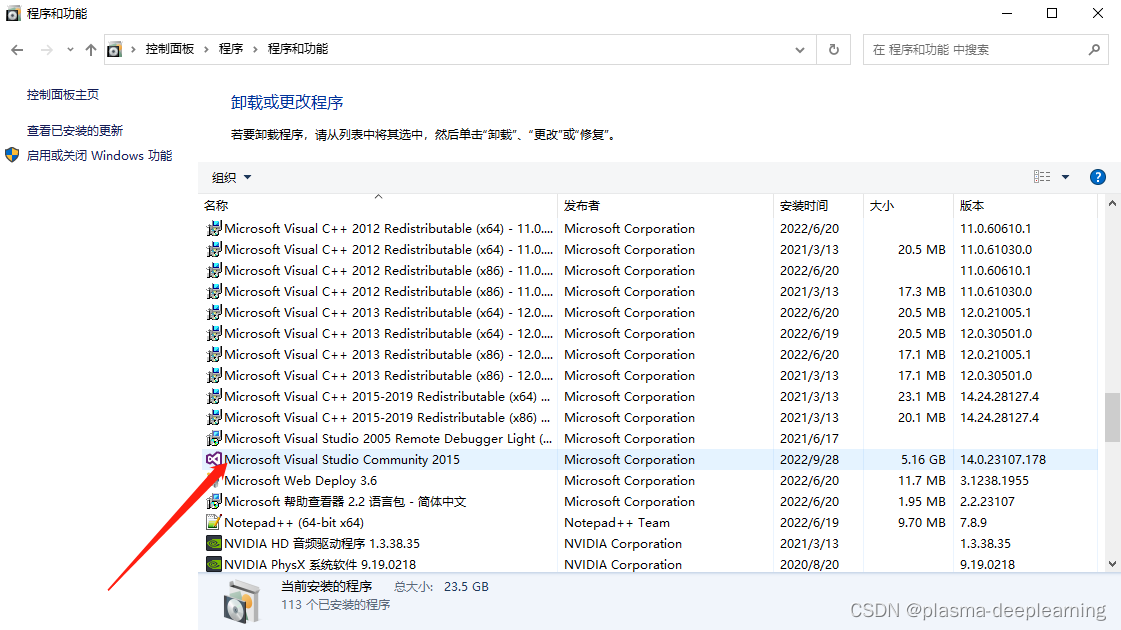Open the recent locations dropdown arrow
1121x630 pixels.
(x=70, y=49)
